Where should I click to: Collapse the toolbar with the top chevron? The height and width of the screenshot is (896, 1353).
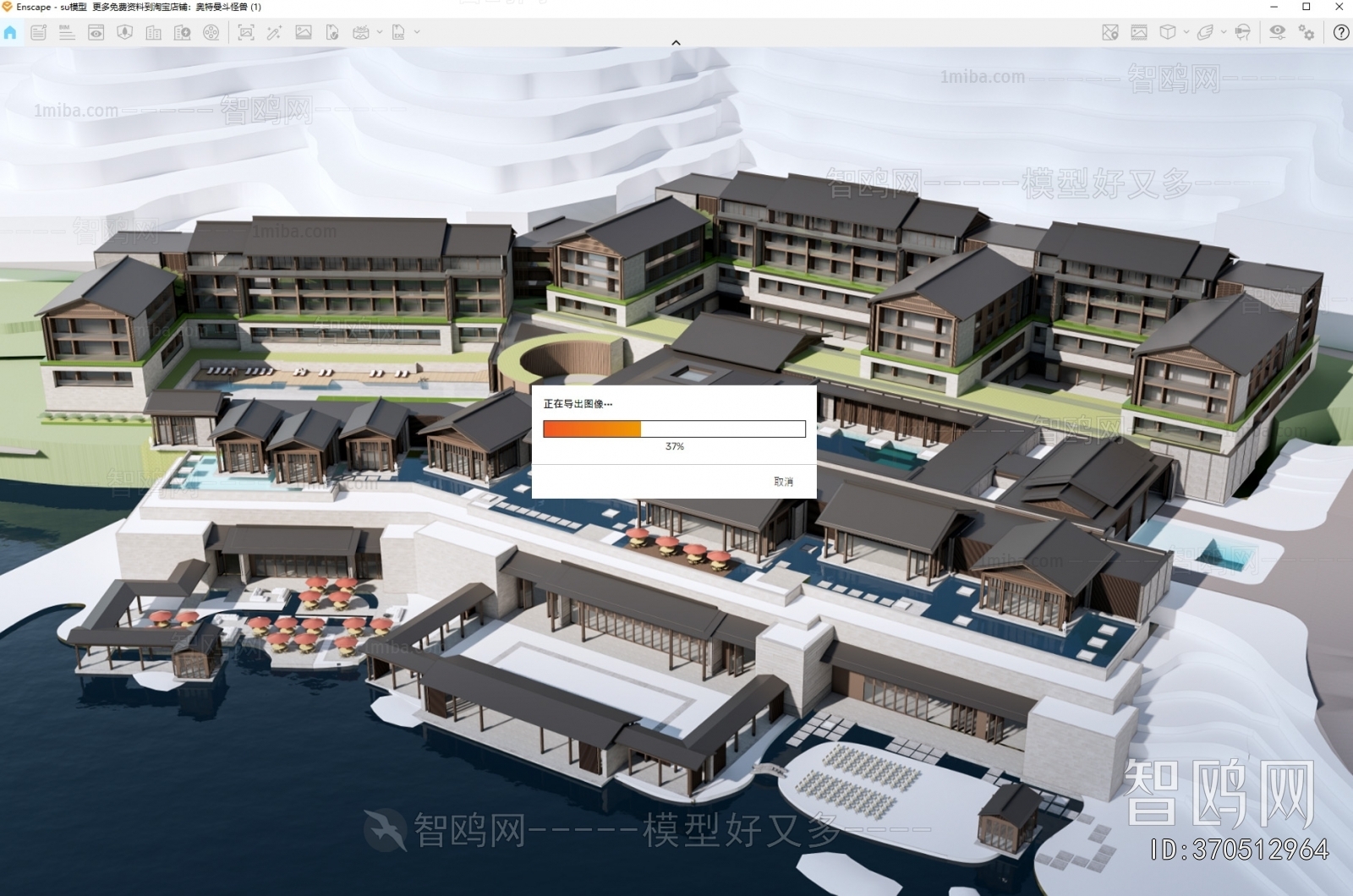pos(675,41)
